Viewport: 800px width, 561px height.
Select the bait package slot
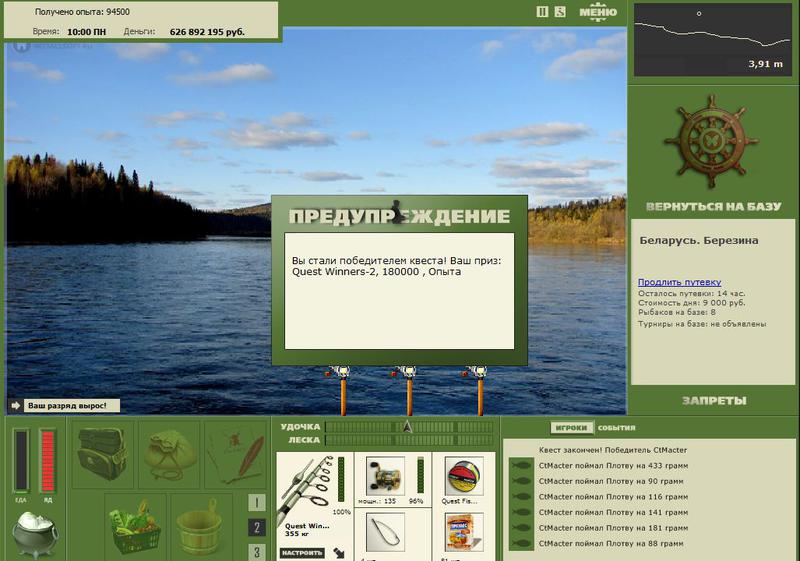(464, 532)
